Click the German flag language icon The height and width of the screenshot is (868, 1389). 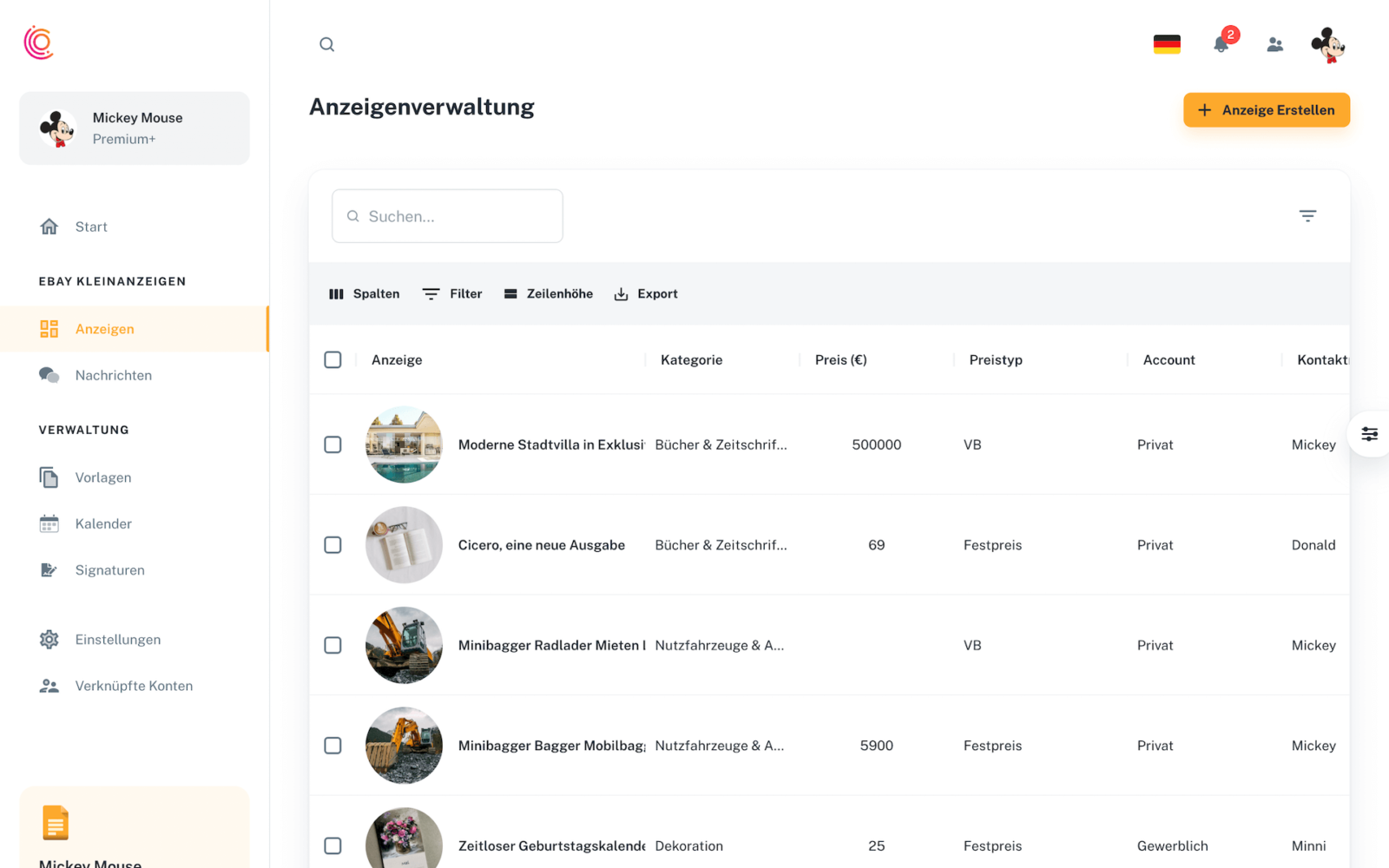click(1166, 42)
